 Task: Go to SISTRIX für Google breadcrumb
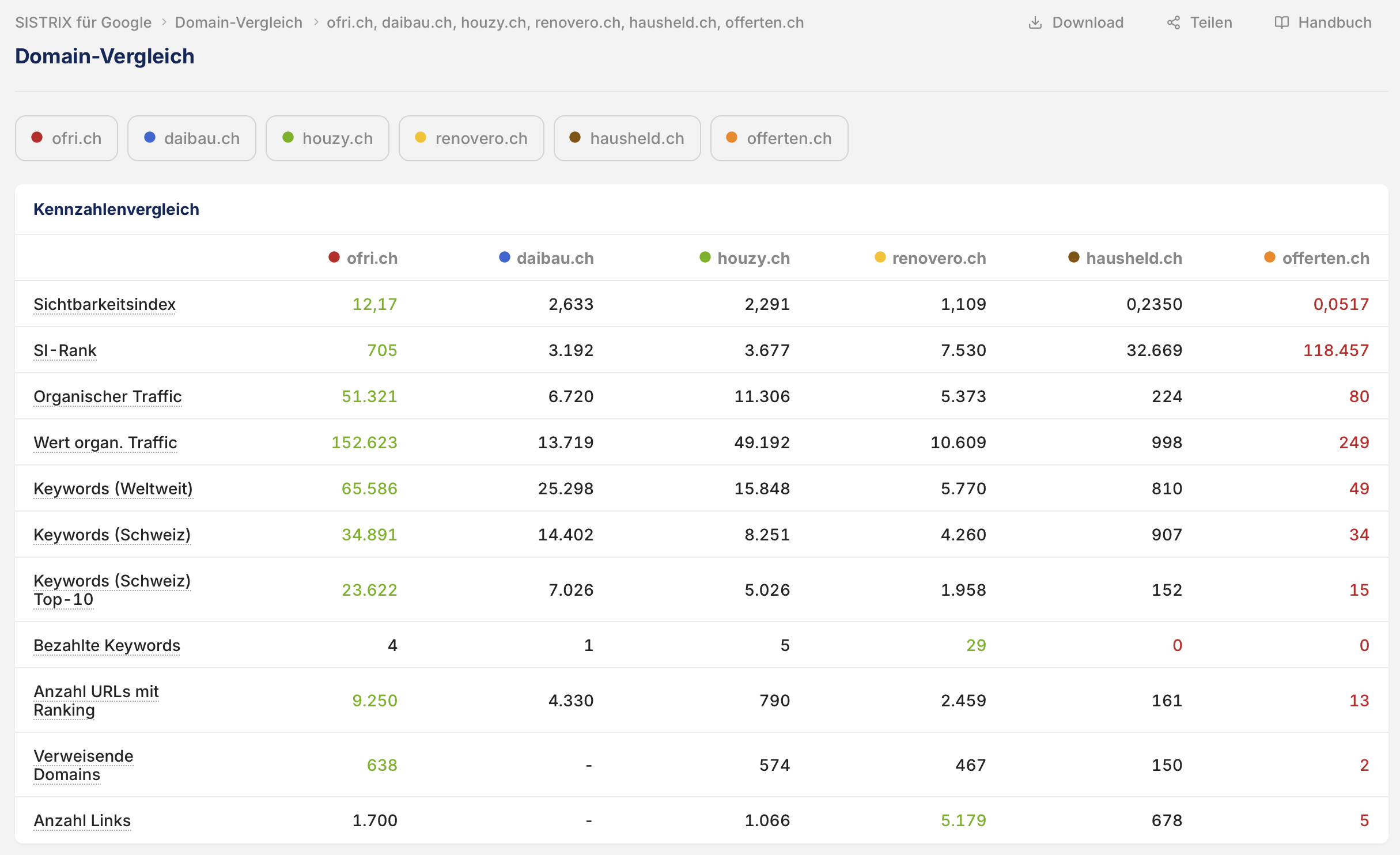tap(83, 22)
